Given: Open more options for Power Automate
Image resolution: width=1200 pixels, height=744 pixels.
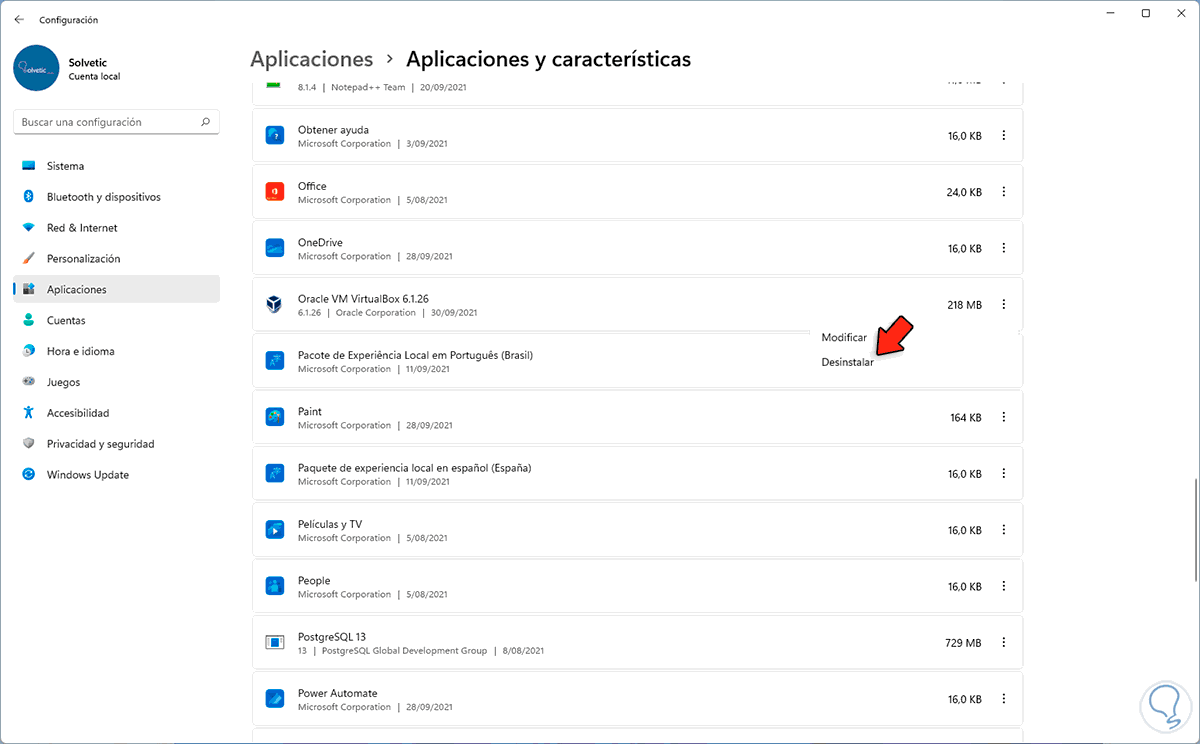Looking at the screenshot, I should (x=1004, y=699).
